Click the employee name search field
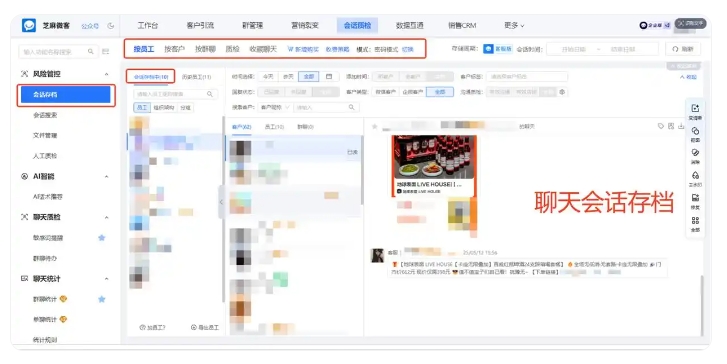727x364 pixels. pyautogui.click(x=176, y=94)
